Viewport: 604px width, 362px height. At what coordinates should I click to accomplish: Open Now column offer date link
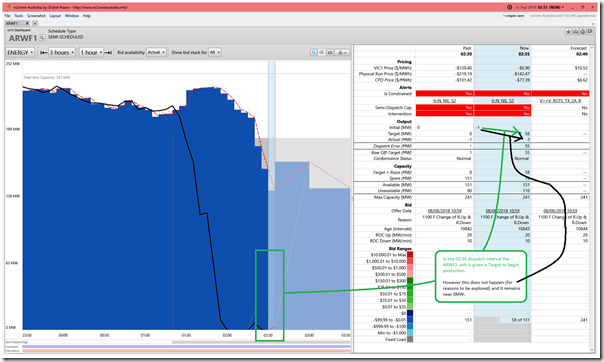click(x=502, y=211)
